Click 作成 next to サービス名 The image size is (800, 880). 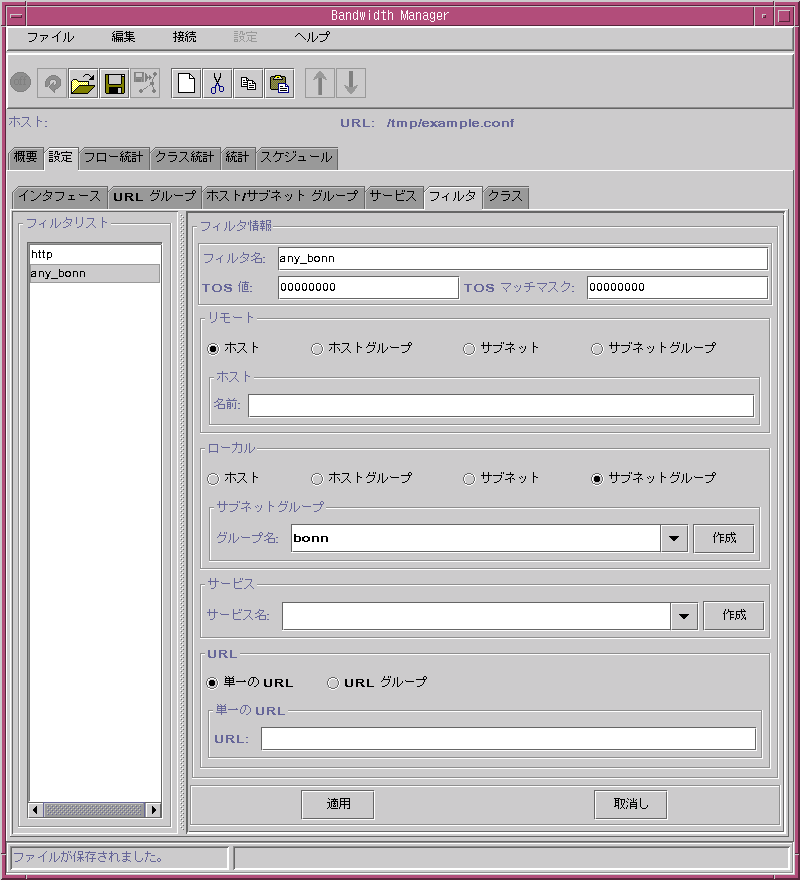(734, 616)
